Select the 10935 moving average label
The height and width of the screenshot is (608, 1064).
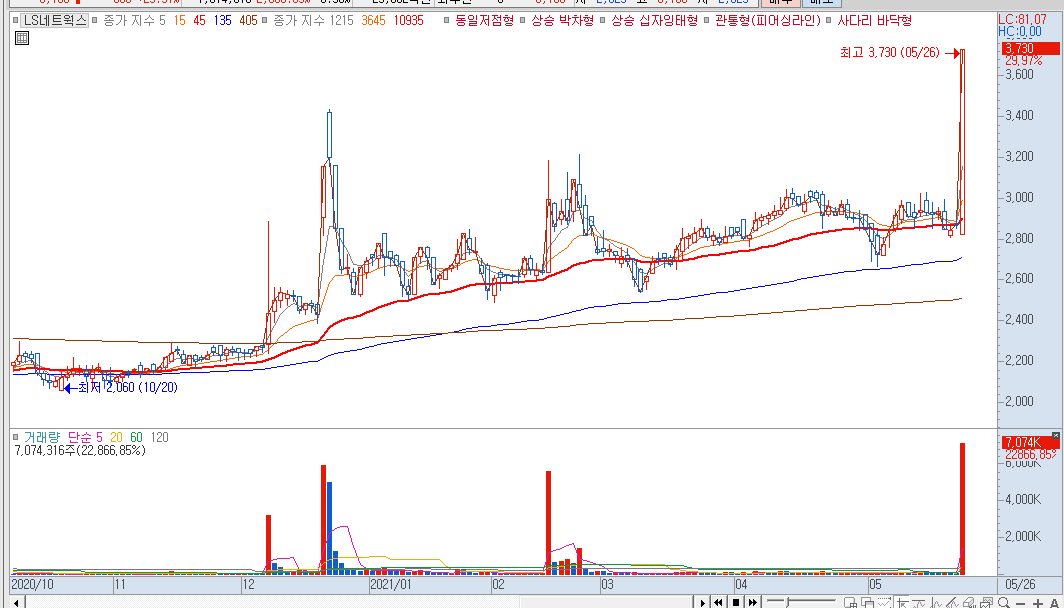pyautogui.click(x=408, y=20)
